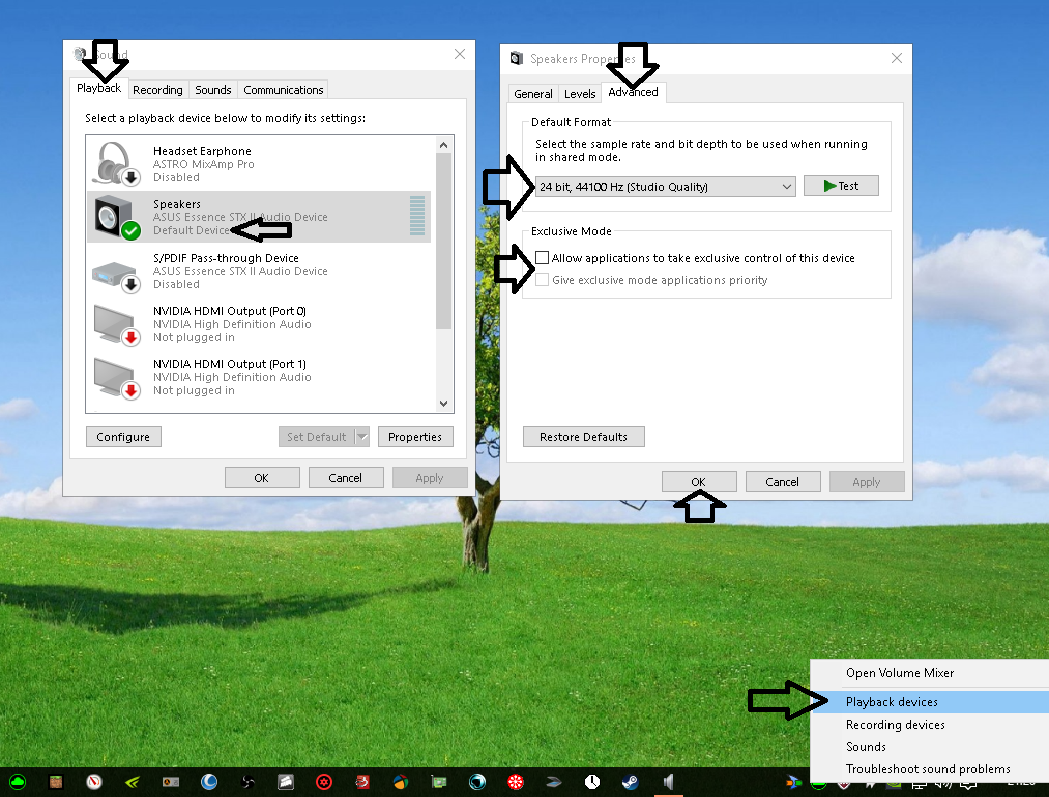Click the speaker icon in the taskbar
1049x797 pixels.
(668, 782)
